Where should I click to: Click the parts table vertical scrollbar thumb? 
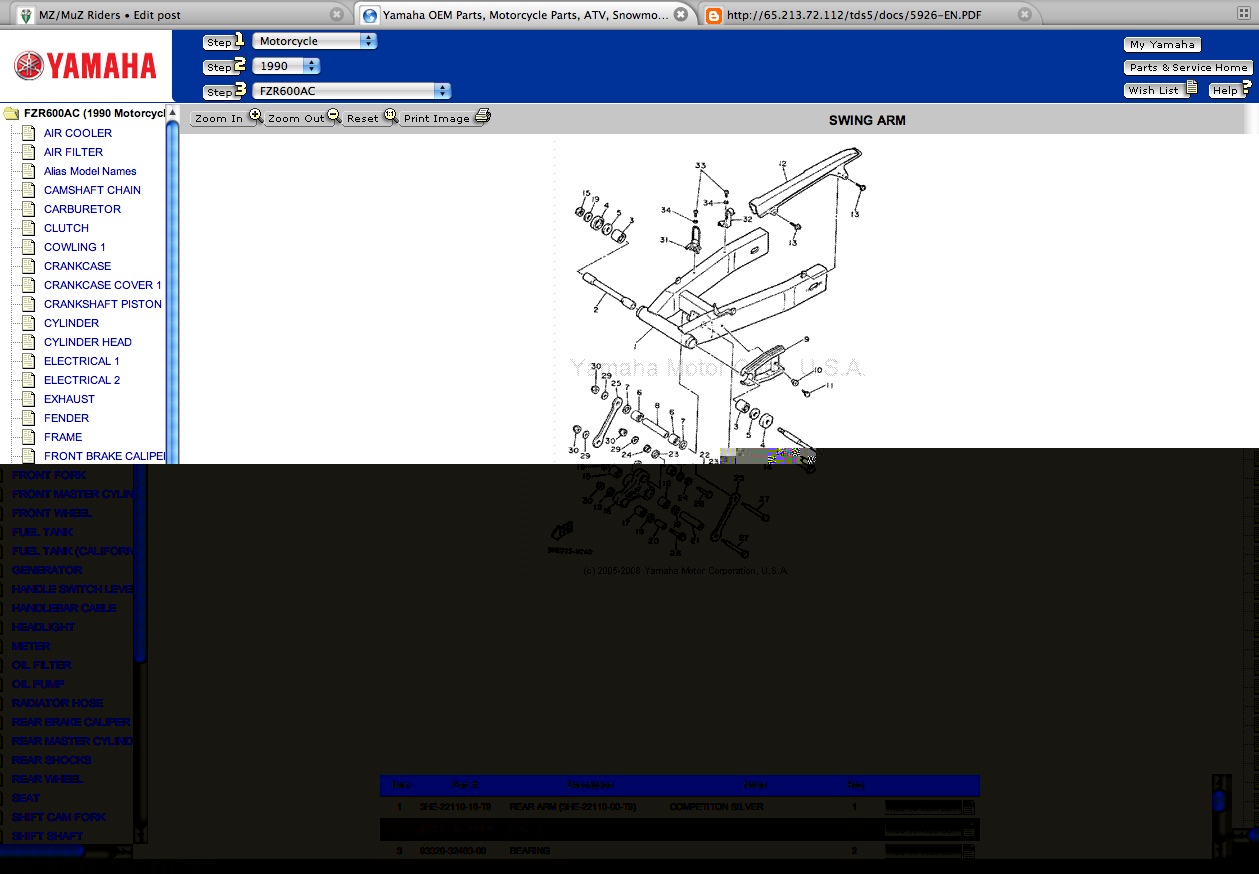(x=1218, y=801)
